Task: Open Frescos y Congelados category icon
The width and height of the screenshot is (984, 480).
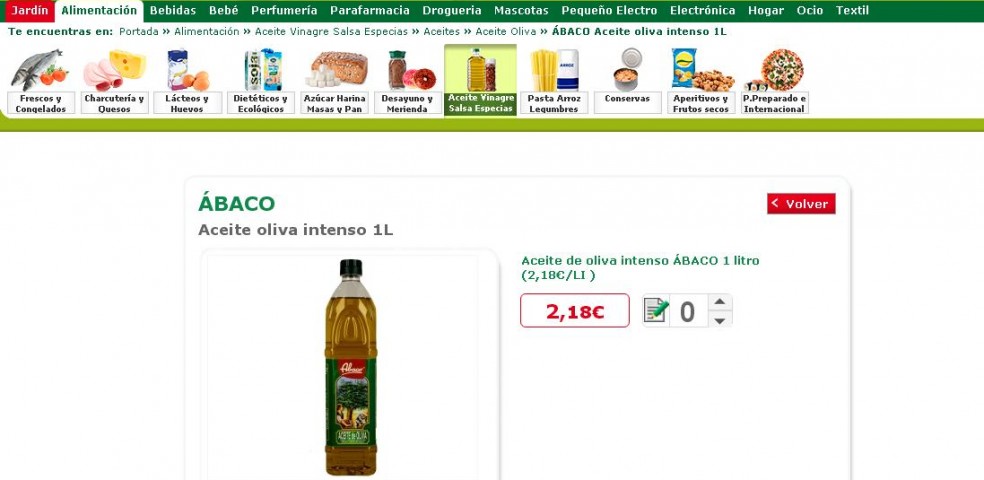Action: (40, 81)
